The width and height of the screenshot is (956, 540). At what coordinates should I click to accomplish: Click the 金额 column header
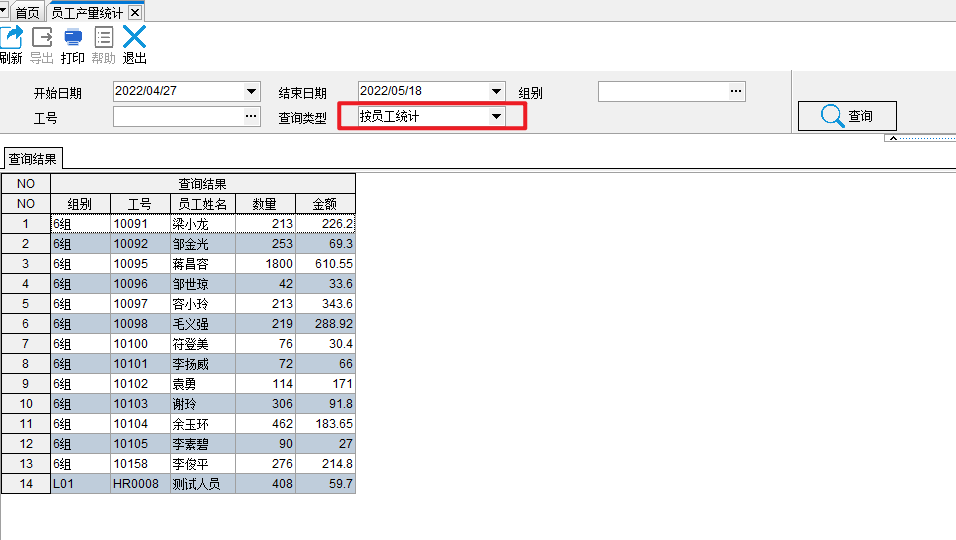coord(325,204)
